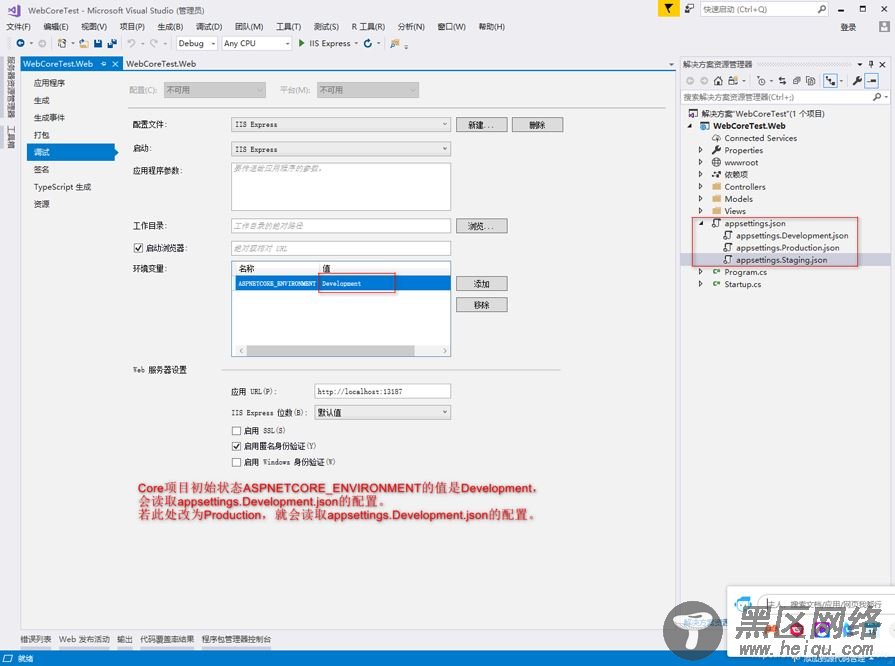Click Solution Explorer solutions and folders switch icon
This screenshot has width=895, height=666.
pyautogui.click(x=733, y=81)
